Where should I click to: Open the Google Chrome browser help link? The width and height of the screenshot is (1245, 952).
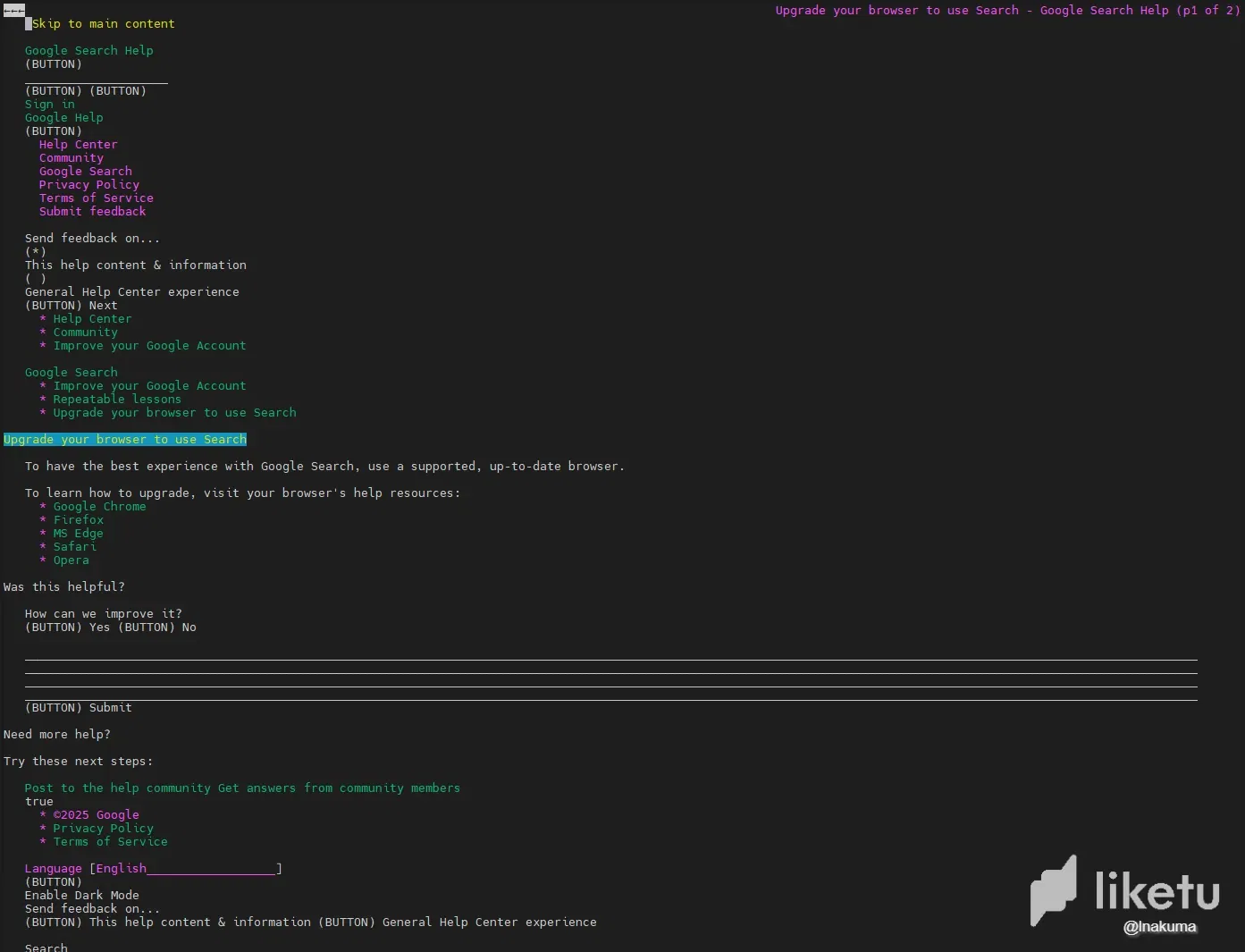(x=99, y=506)
